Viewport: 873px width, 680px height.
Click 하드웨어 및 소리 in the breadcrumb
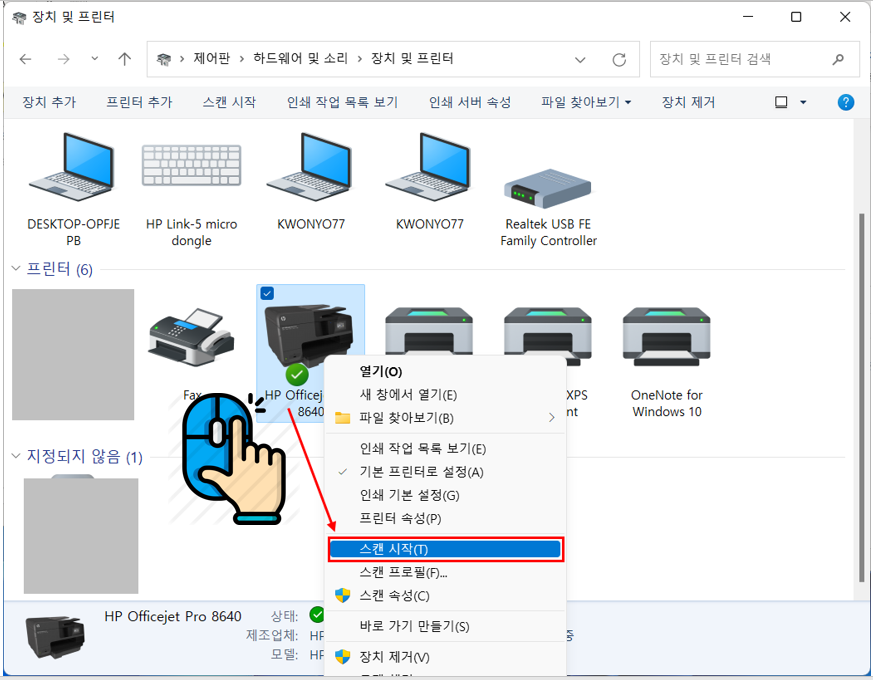click(301, 58)
